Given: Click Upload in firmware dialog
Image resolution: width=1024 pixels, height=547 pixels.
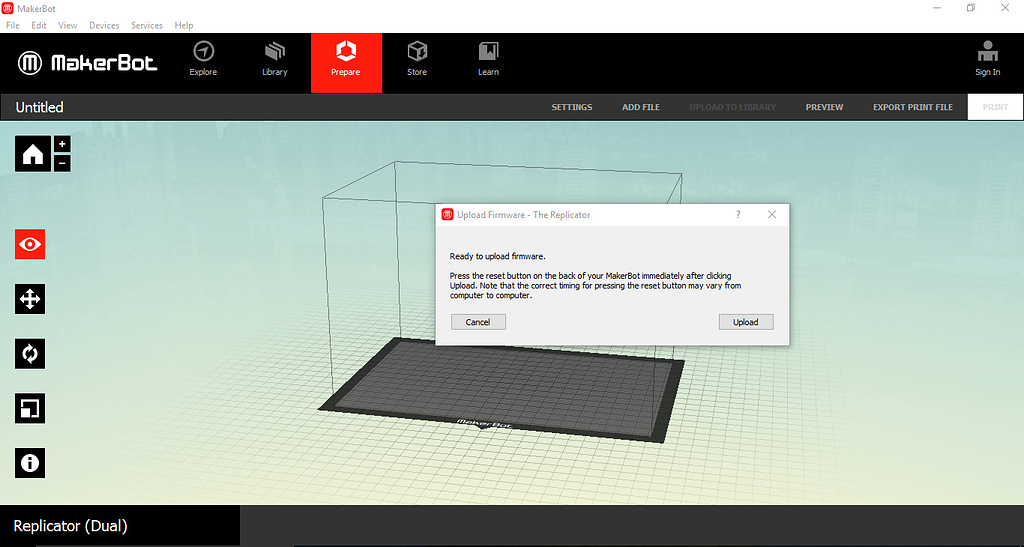Looking at the screenshot, I should pos(745,322).
